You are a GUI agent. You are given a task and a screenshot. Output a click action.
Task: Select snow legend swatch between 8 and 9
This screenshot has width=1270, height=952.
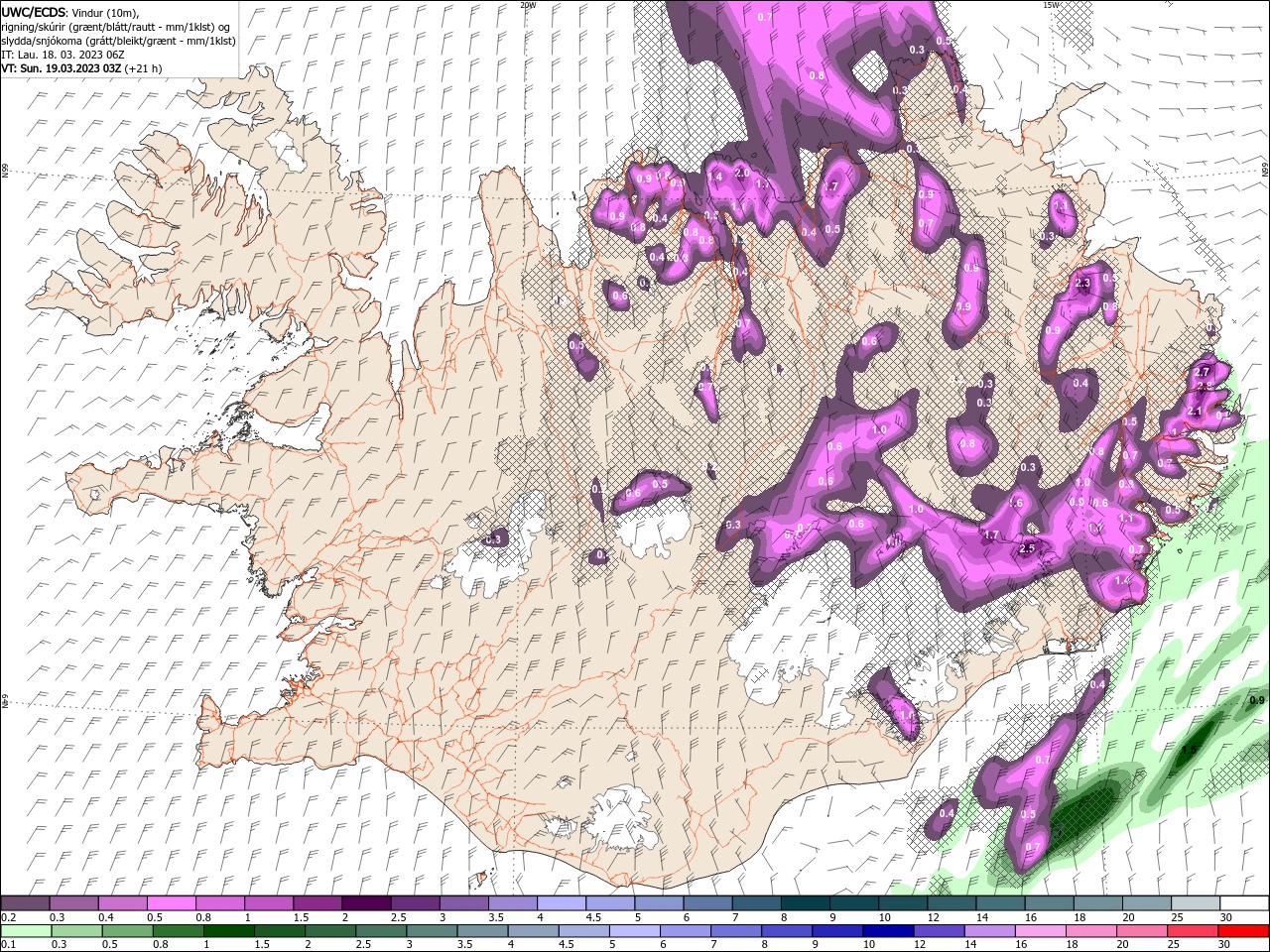804,903
